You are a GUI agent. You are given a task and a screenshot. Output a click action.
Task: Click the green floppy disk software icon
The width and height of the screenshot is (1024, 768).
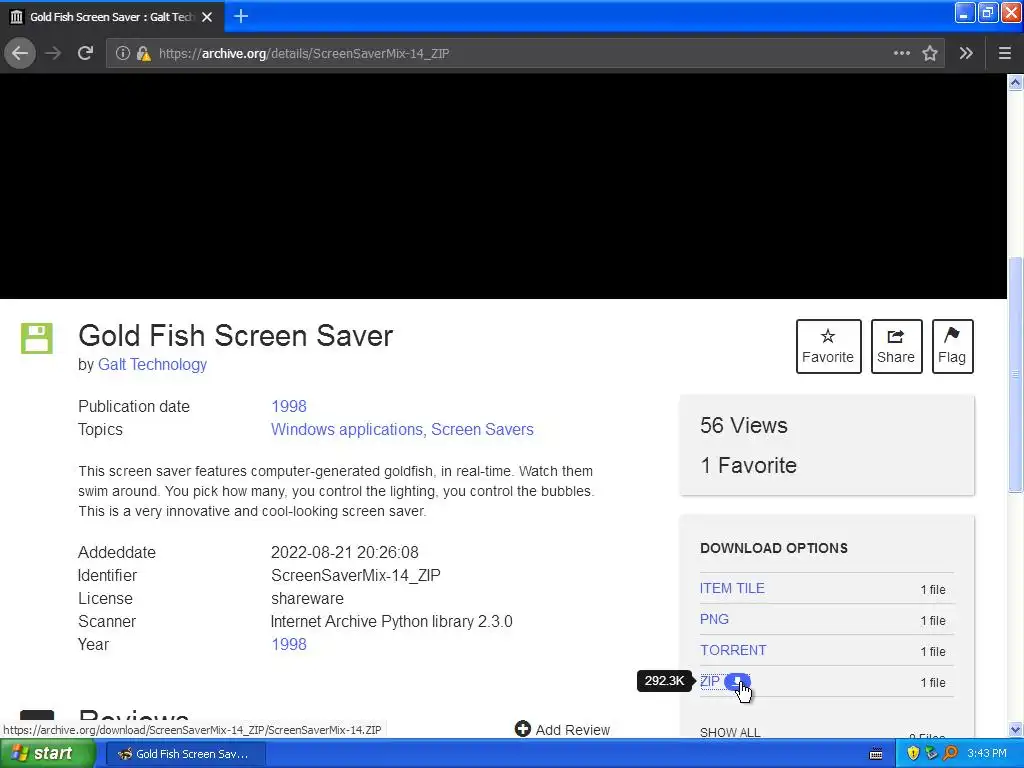pyautogui.click(x=37, y=338)
